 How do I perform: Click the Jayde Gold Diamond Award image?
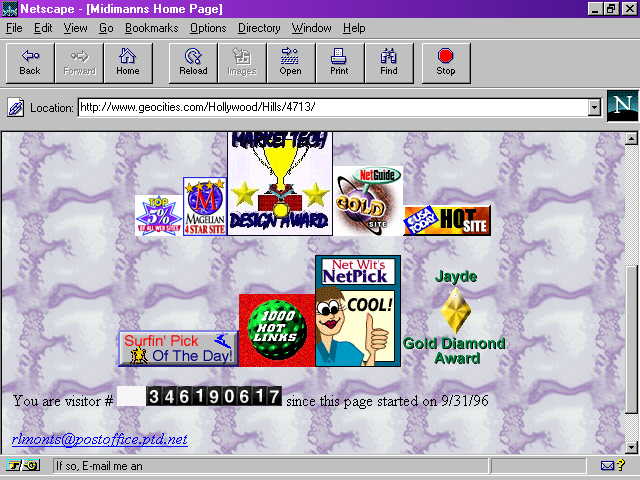[x=454, y=317]
